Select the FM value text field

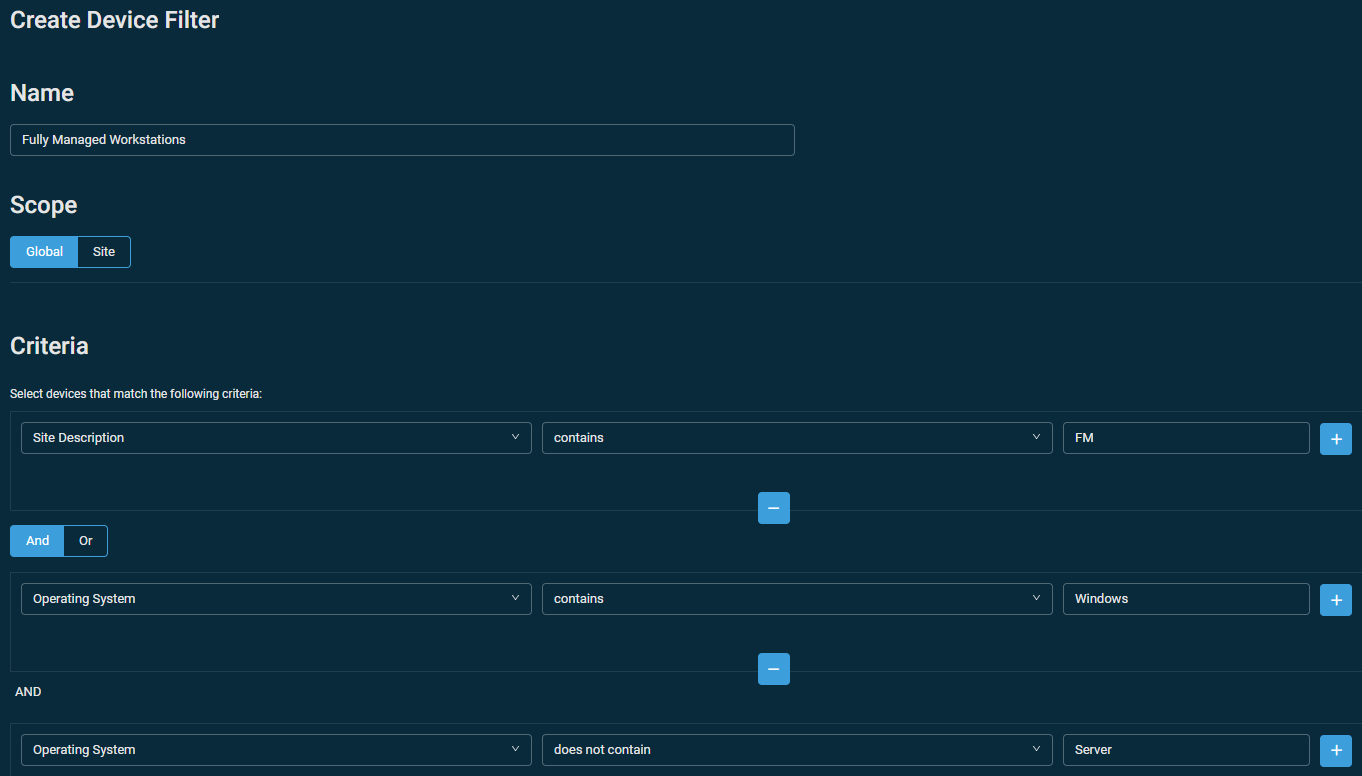pos(1186,437)
